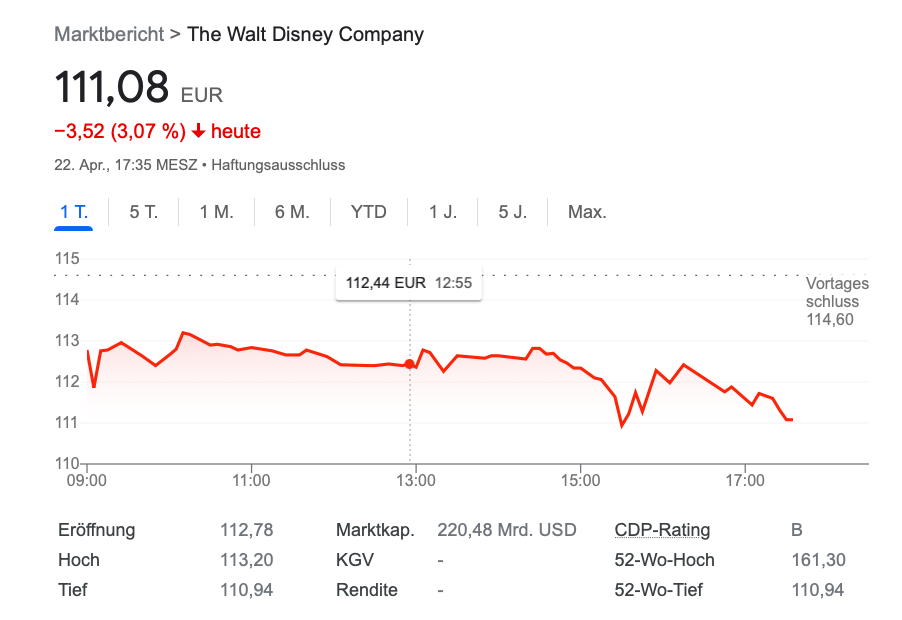Click the Vortagesschluss 114,60 label
902x620 pixels.
[x=837, y=302]
